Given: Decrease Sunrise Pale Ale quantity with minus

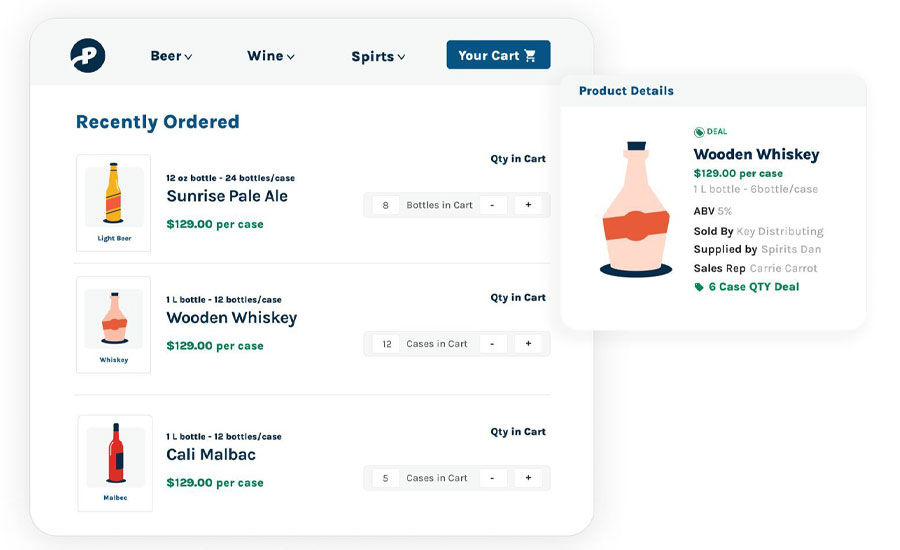Looking at the screenshot, I should tap(493, 205).
